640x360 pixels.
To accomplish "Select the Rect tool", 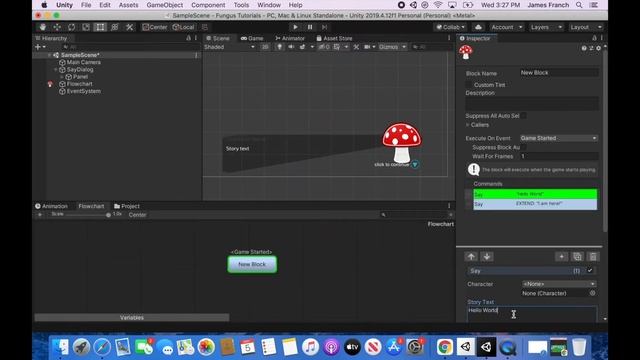I will (100, 27).
